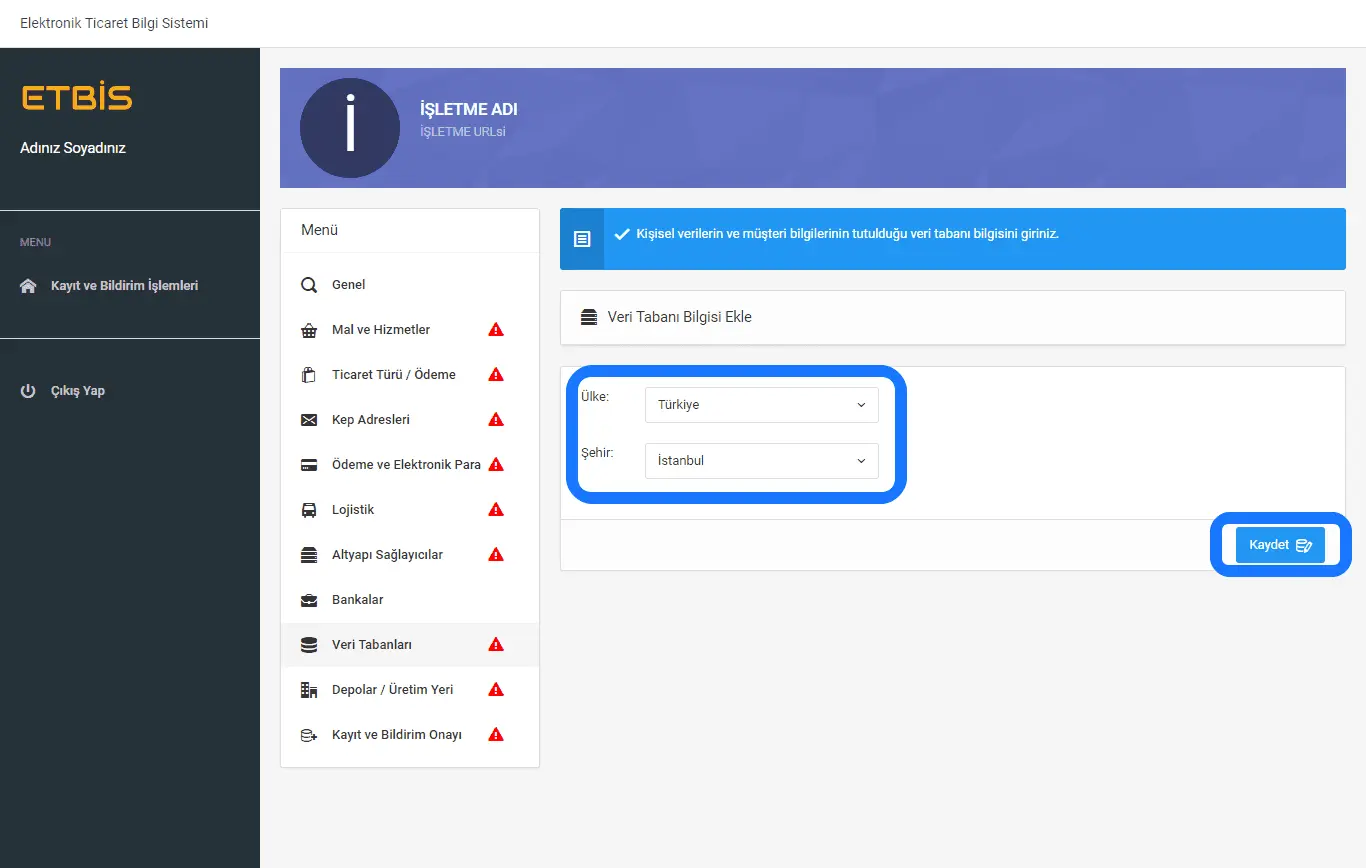Click the credit card icon for Ödeme ve Elektronik Para
This screenshot has width=1366, height=868.
[x=309, y=465]
